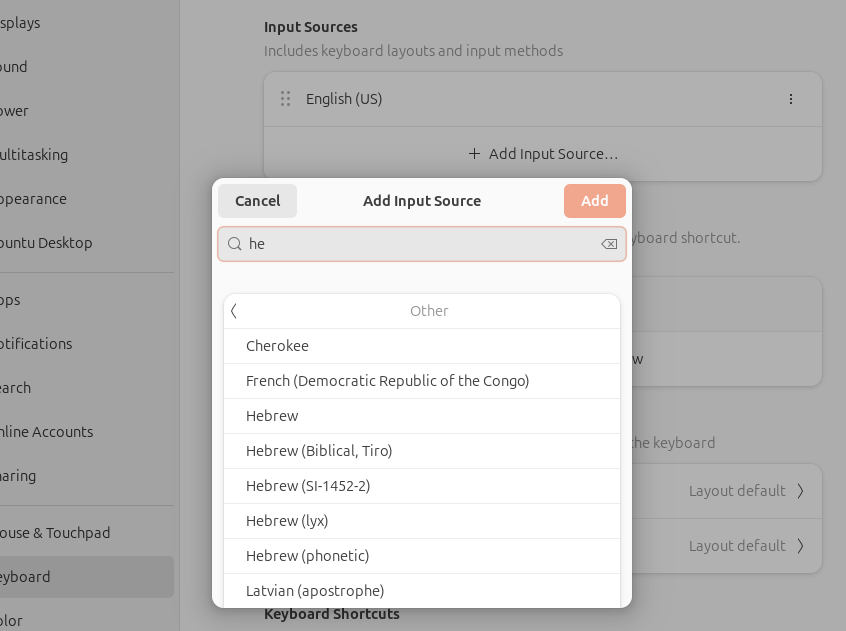The width and height of the screenshot is (846, 631).
Task: Open Displays in settings sidebar
Action: [87, 23]
